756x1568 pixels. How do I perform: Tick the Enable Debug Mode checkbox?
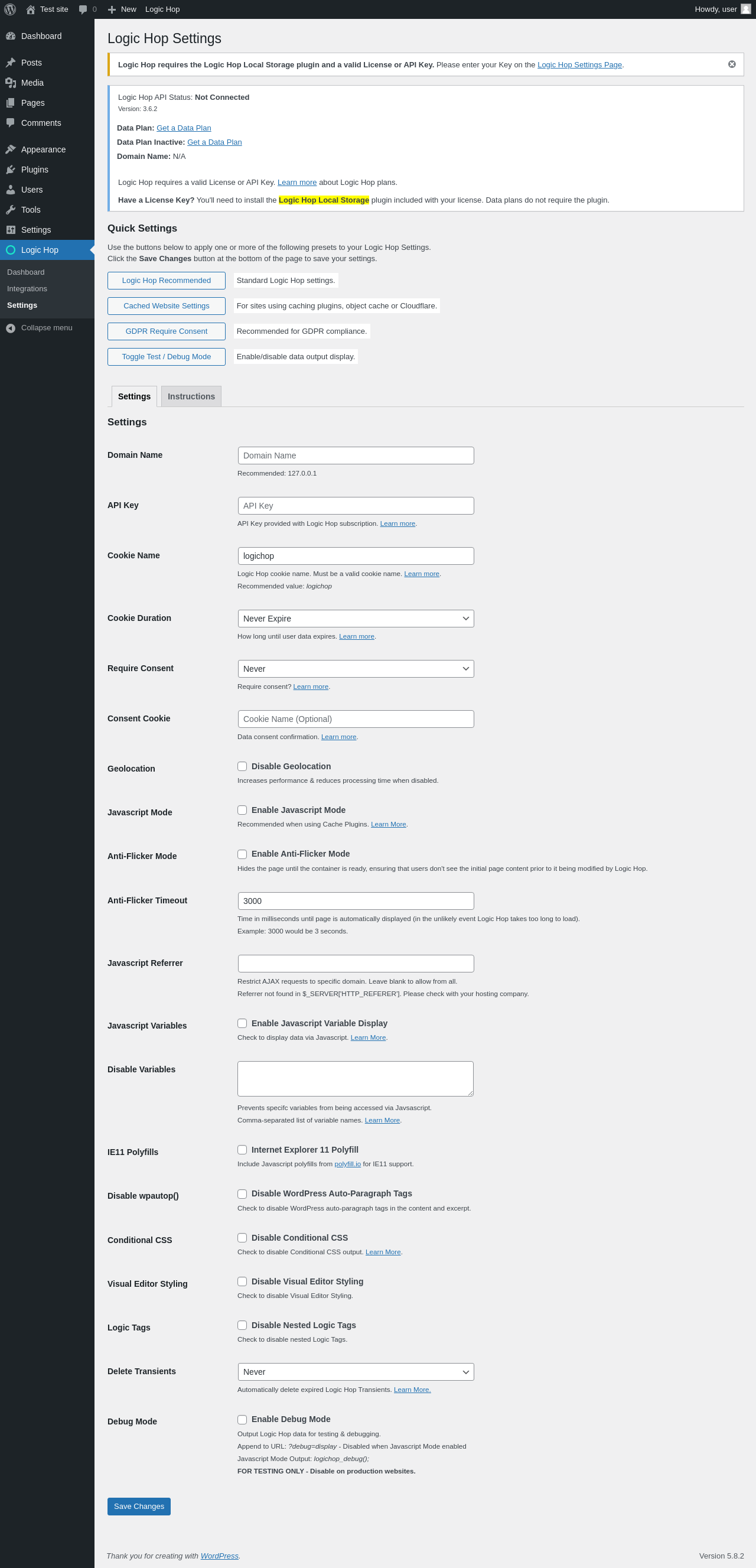coord(242,1420)
